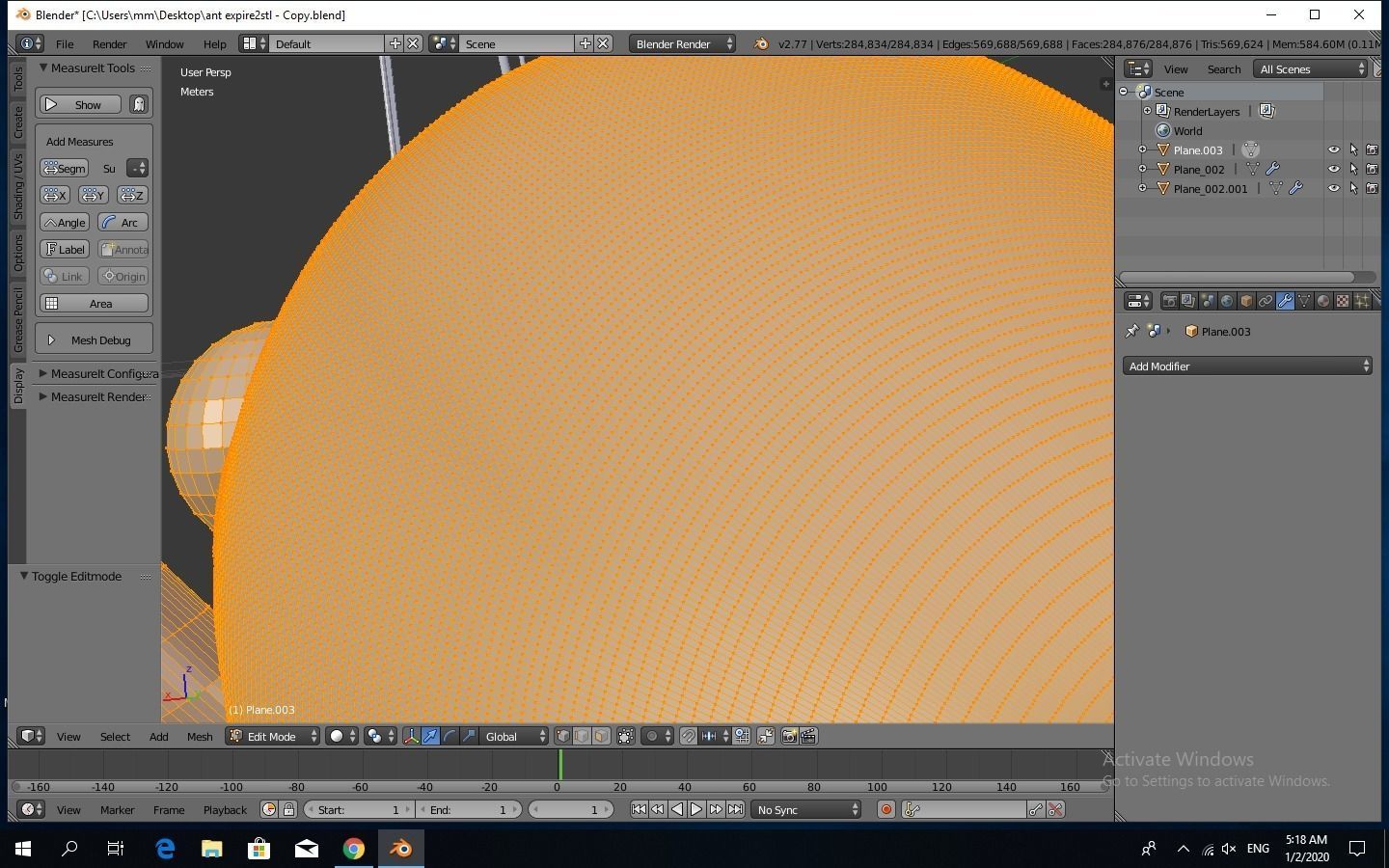This screenshot has height=868, width=1389.
Task: Open the Edit Mode selector dropdown
Action: click(x=272, y=737)
